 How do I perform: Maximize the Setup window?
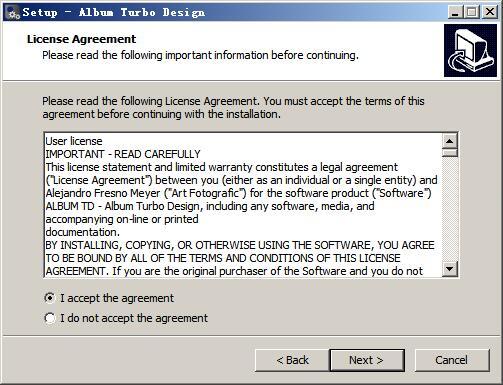472,12
